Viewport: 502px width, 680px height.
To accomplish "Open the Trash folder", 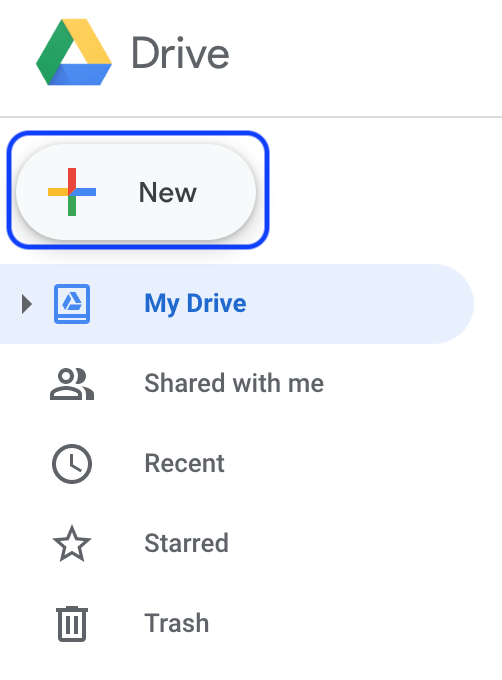I will 177,623.
